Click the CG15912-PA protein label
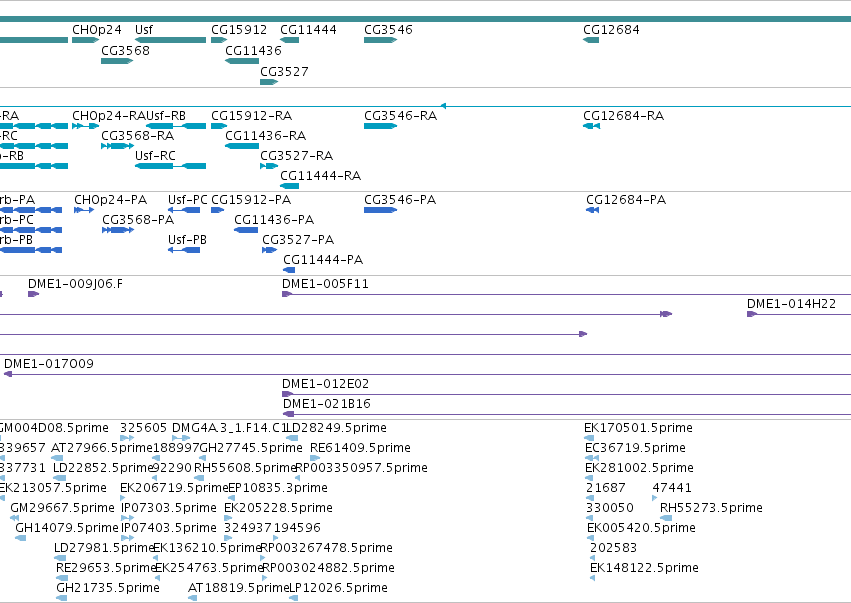Viewport: 851px width, 603px height. [x=251, y=200]
